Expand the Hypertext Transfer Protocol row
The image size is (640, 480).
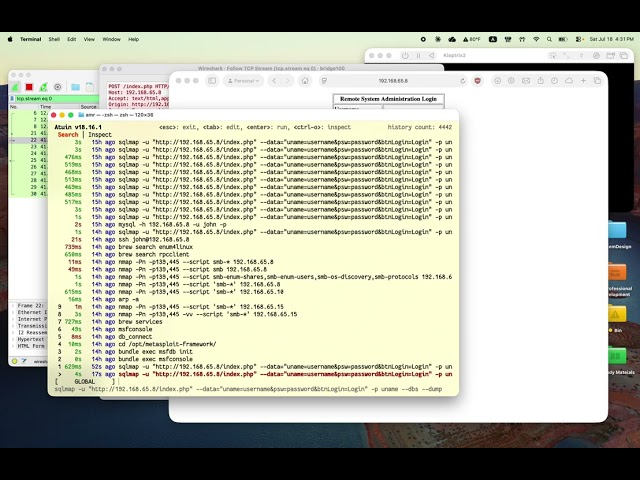coord(13,339)
